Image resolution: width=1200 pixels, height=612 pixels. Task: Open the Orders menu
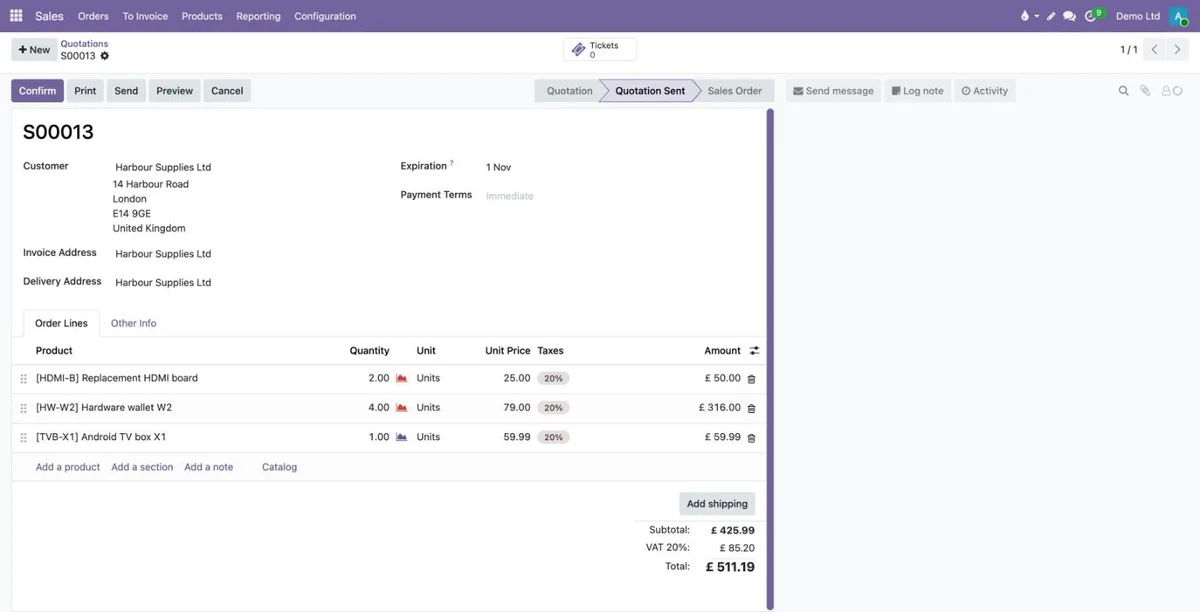point(93,16)
